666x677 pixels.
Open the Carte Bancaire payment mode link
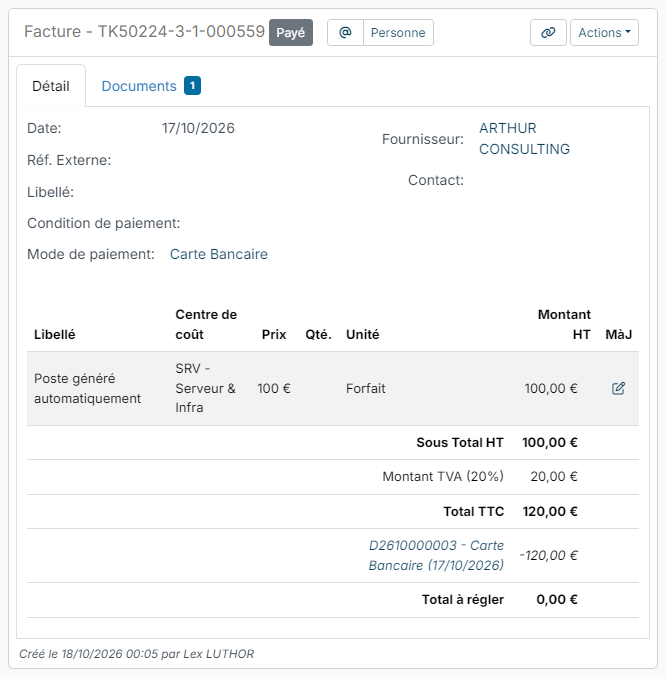point(218,254)
